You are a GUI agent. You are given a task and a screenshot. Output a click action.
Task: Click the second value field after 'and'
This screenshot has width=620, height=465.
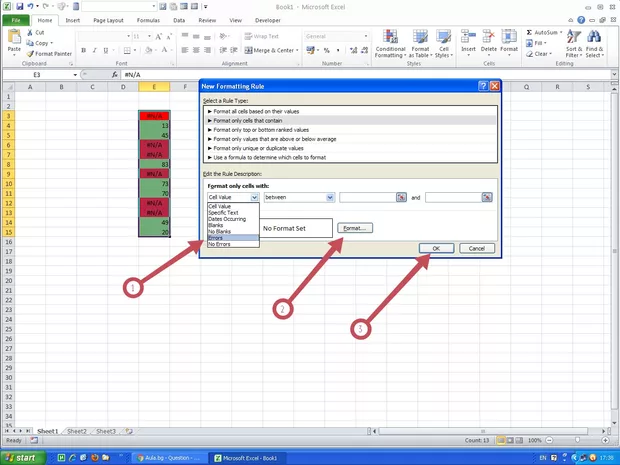pos(454,197)
